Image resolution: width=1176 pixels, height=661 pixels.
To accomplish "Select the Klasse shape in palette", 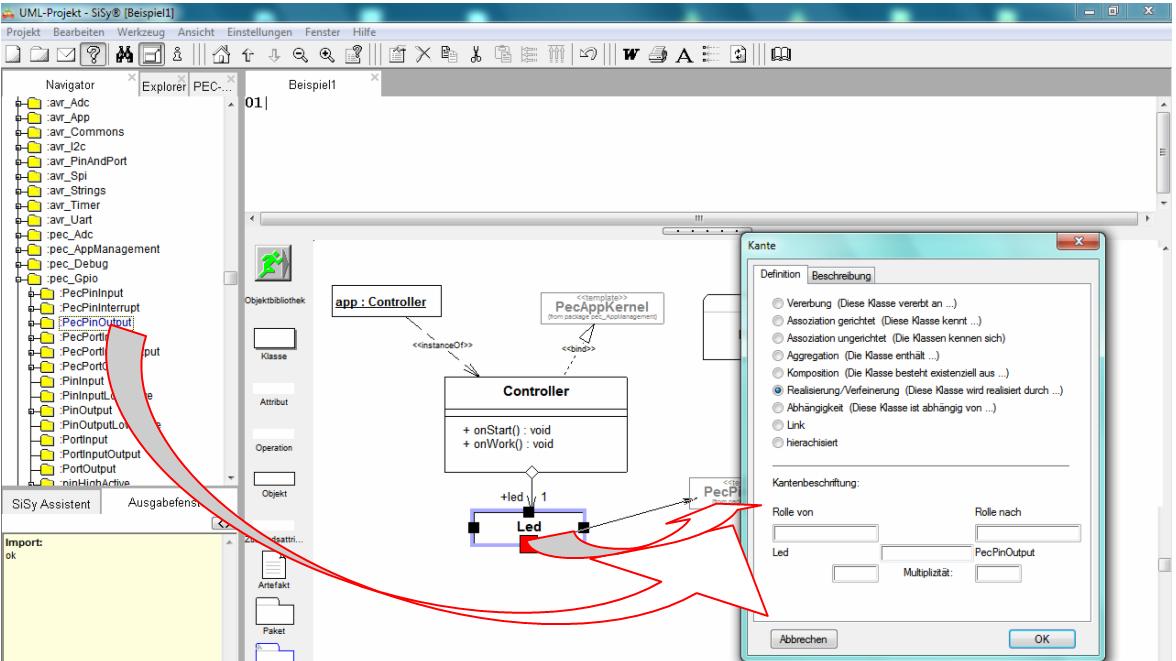I will [x=274, y=338].
